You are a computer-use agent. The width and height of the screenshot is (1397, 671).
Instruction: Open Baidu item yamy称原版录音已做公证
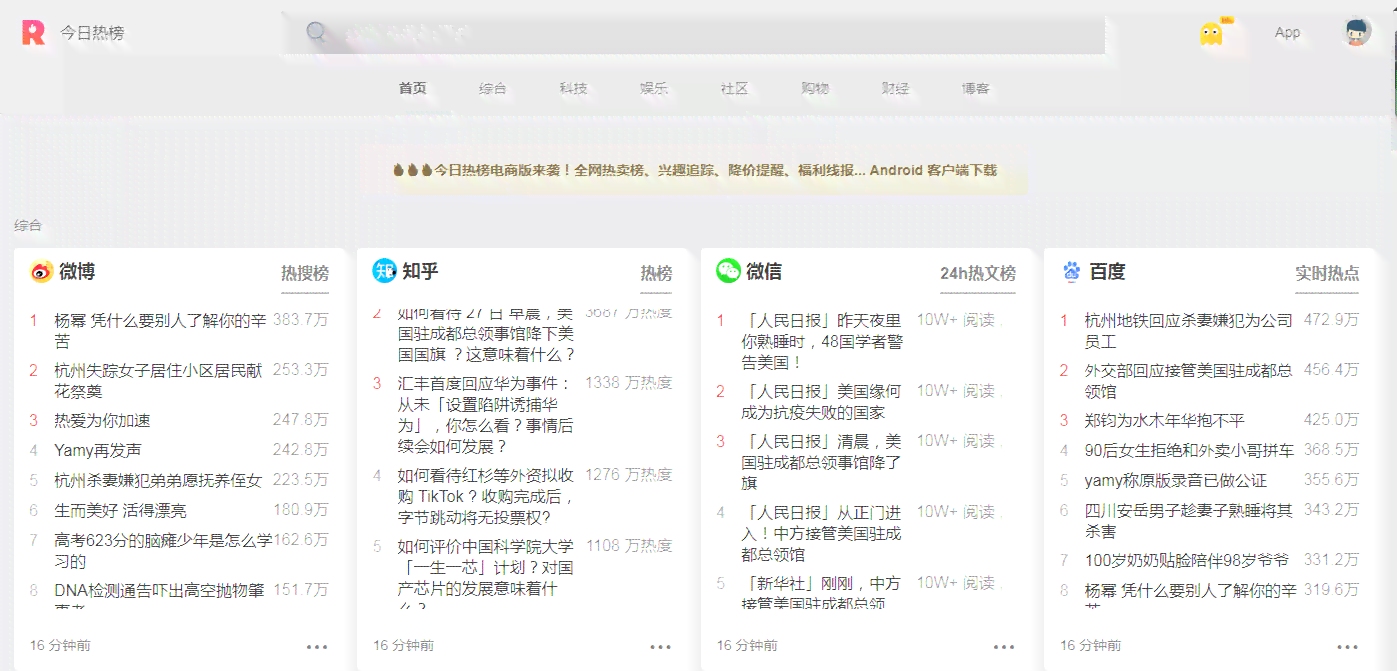tap(1176, 480)
